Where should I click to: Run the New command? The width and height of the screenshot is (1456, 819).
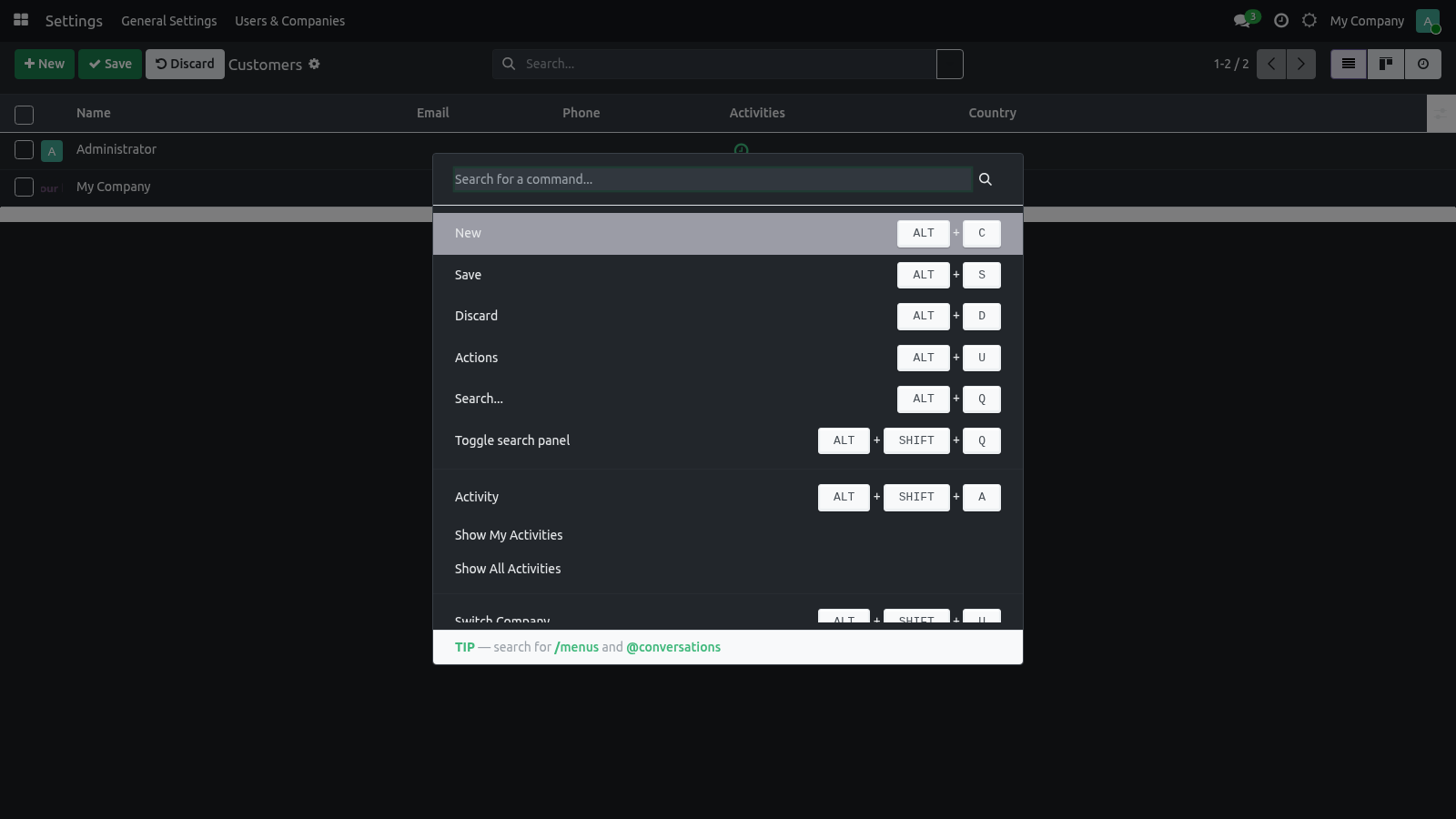coord(728,233)
